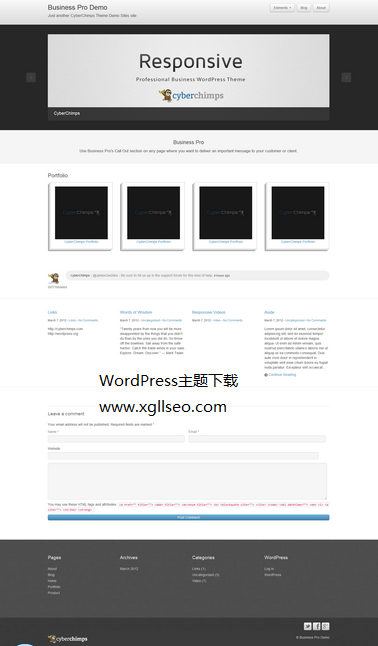Click inside the comment text area
This screenshot has width=378, height=646.
pyautogui.click(x=188, y=481)
